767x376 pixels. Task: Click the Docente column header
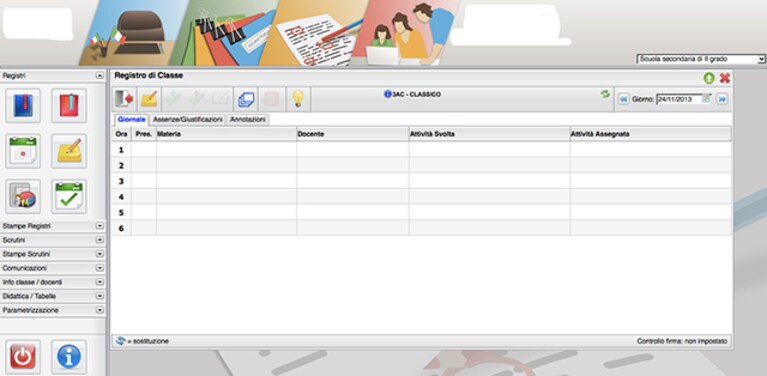pos(353,134)
